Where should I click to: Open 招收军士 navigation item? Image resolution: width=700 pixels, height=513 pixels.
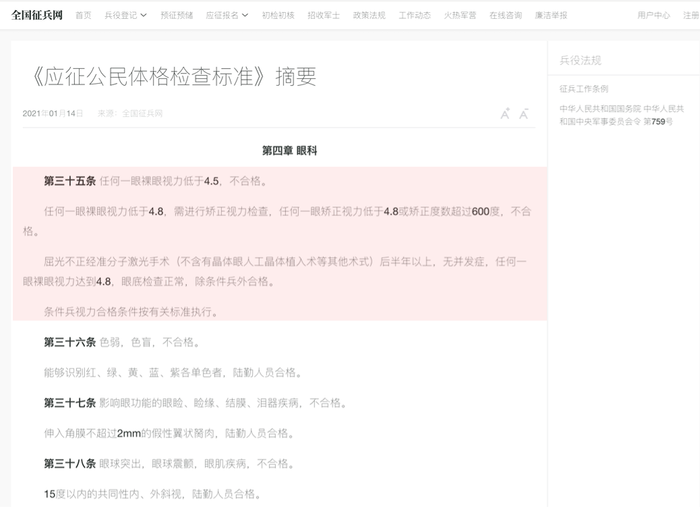point(324,15)
